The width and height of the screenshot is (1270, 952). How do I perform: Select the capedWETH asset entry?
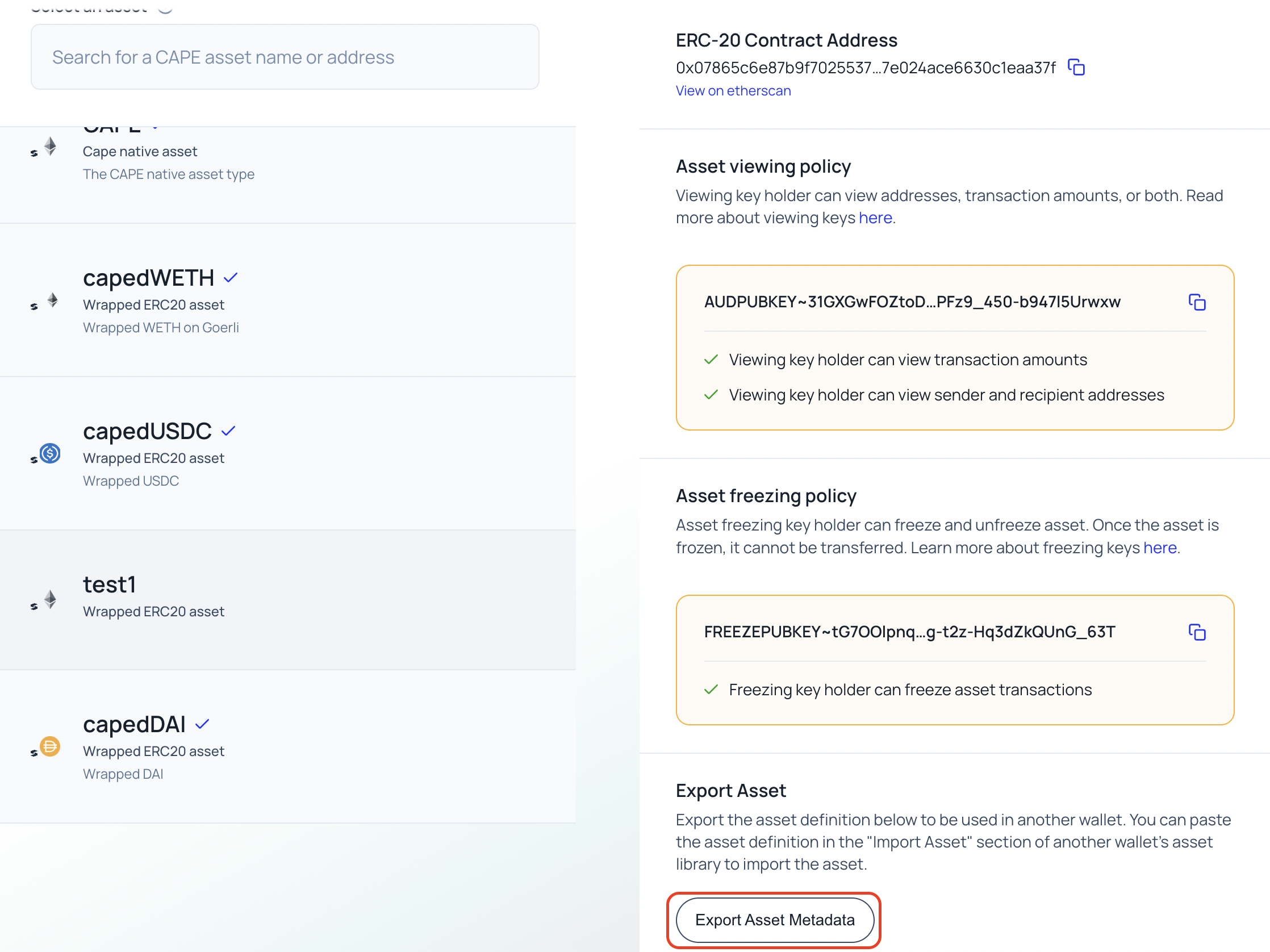tap(287, 300)
